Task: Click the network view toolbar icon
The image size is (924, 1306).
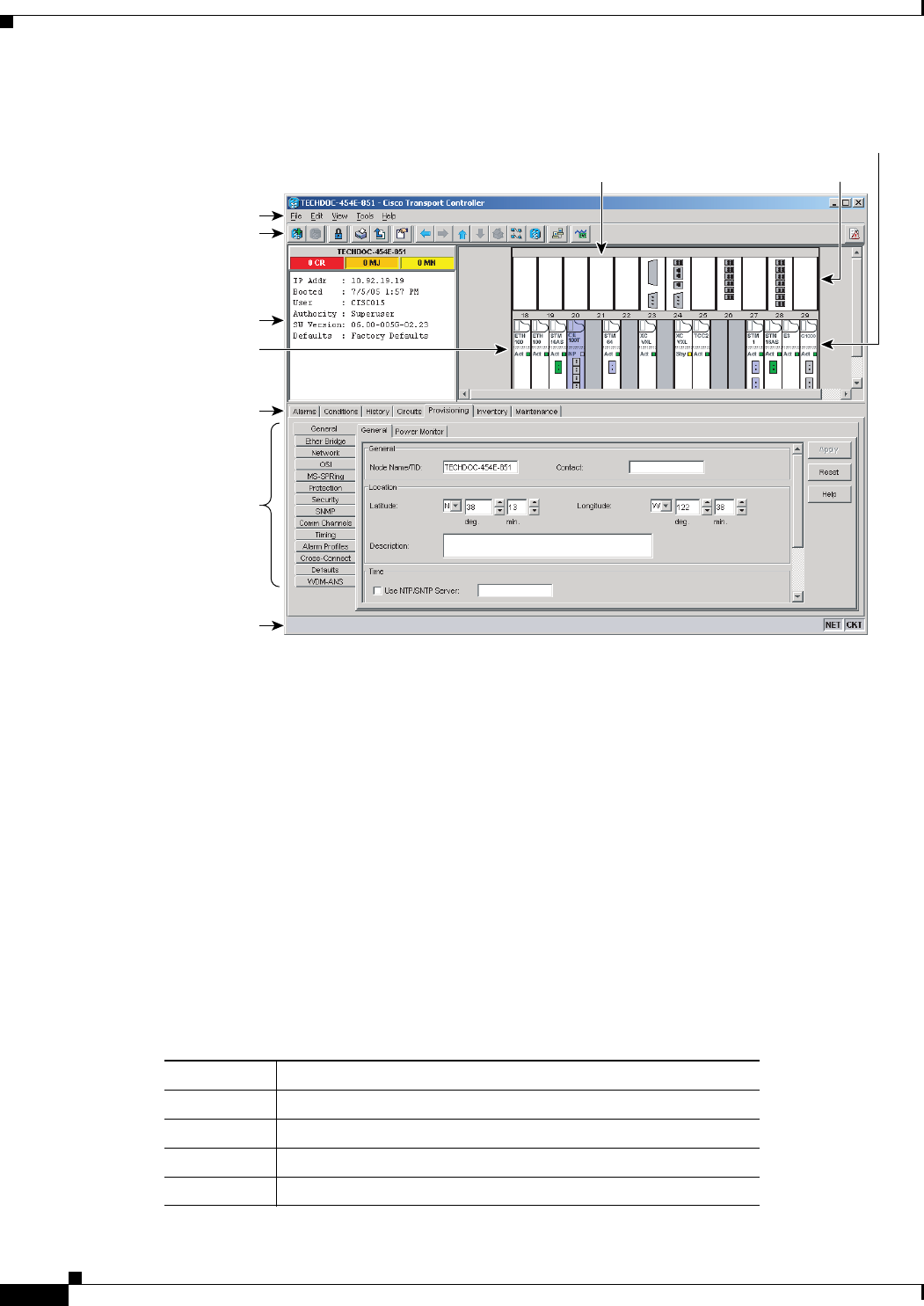Action: (517, 234)
